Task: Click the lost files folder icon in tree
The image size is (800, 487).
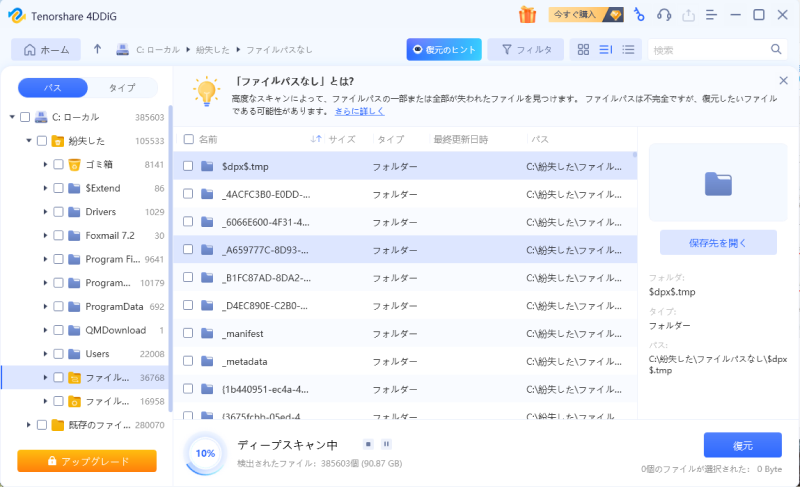Action: click(x=58, y=141)
